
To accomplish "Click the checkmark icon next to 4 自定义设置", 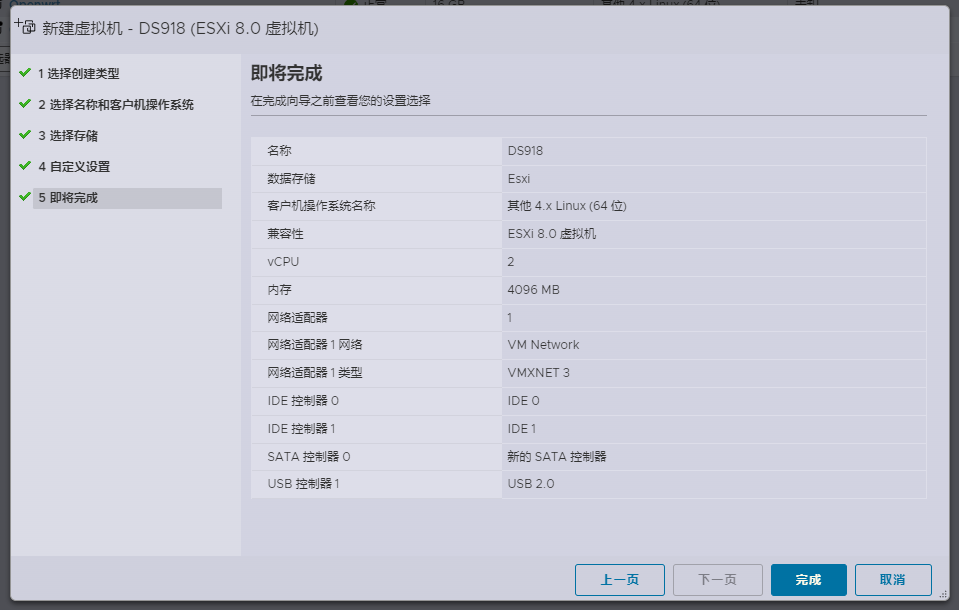I will click(25, 166).
